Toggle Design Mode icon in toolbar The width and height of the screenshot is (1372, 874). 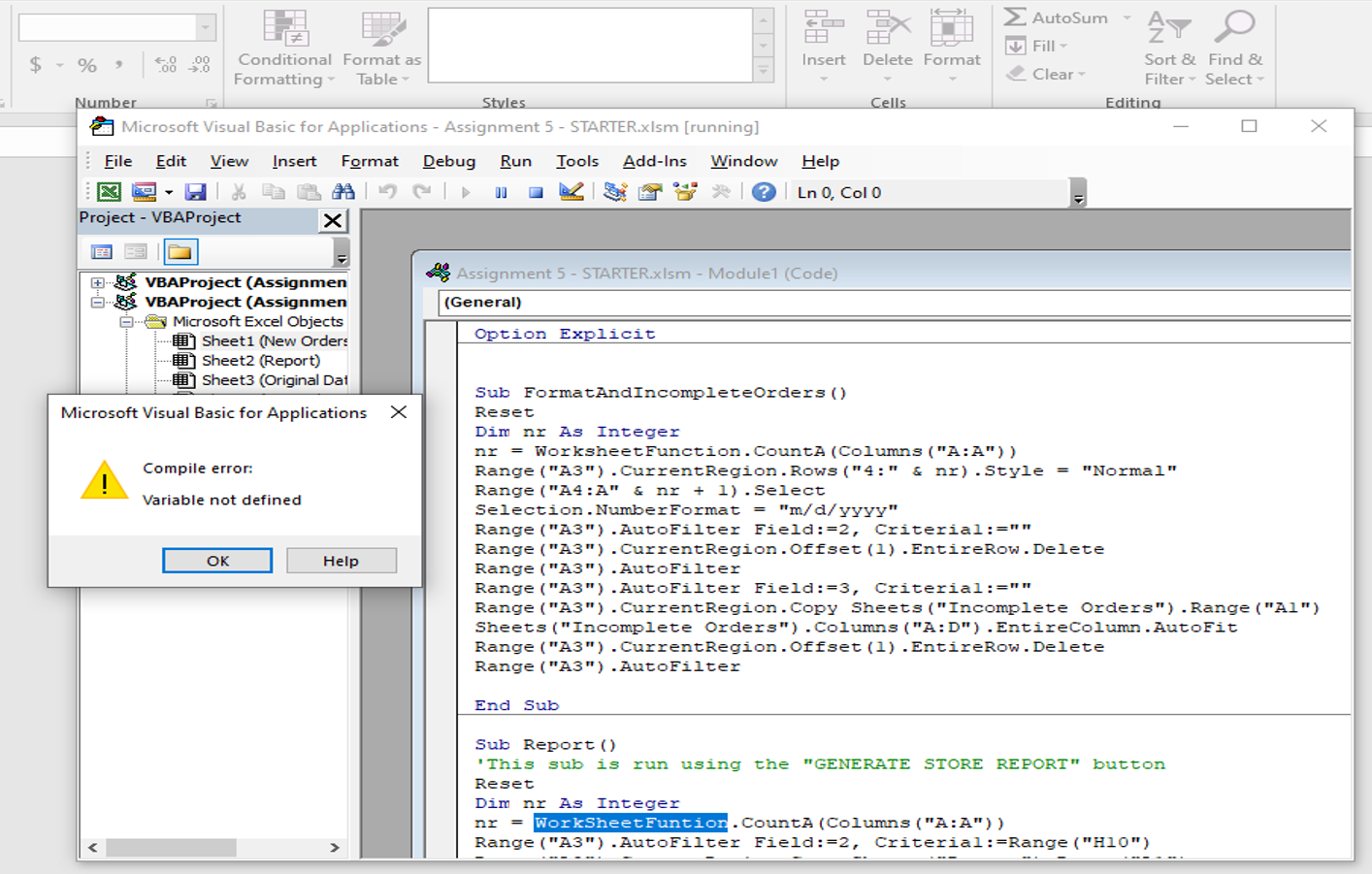572,192
